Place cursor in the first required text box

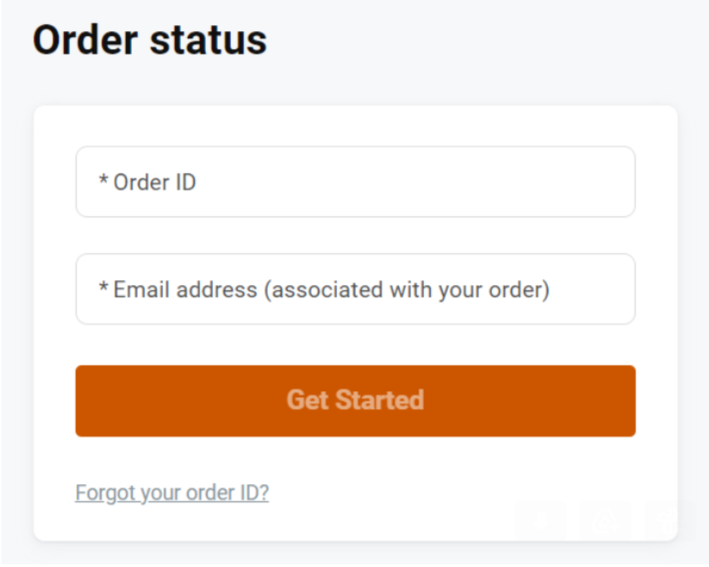(355, 182)
